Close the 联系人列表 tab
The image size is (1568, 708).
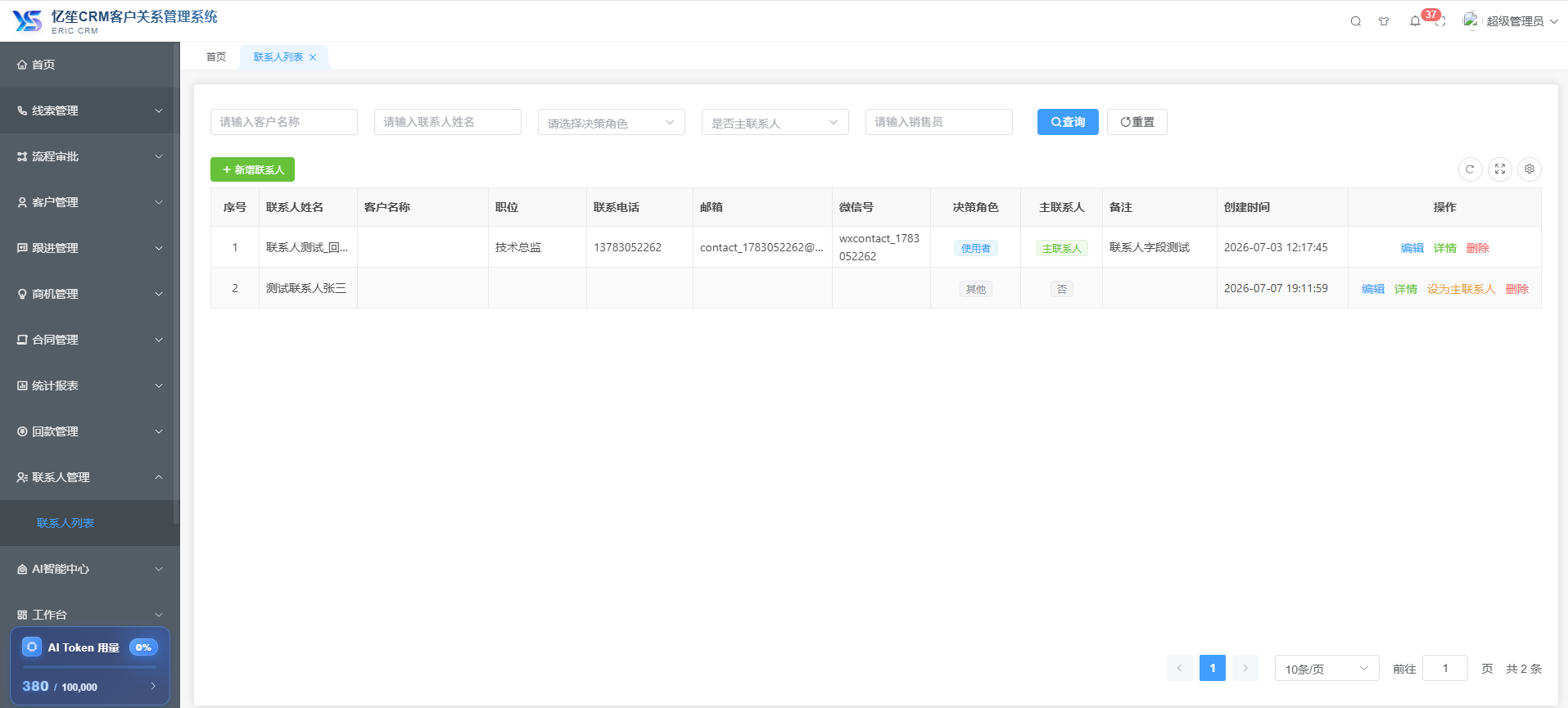click(313, 57)
